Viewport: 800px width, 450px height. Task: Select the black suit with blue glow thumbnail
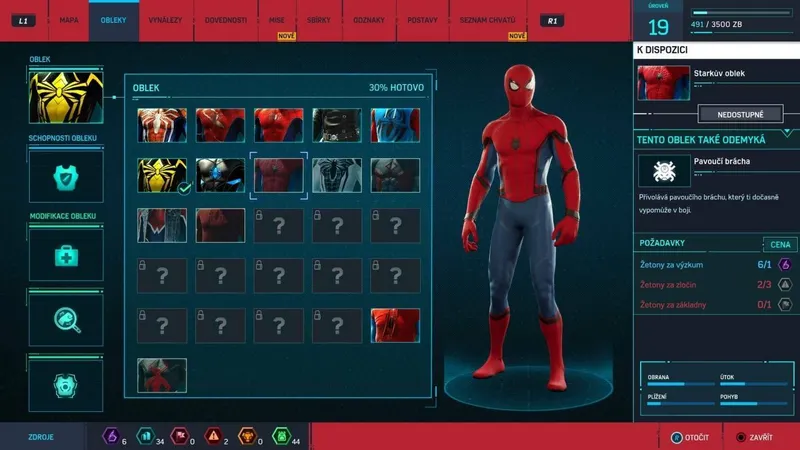220,175
